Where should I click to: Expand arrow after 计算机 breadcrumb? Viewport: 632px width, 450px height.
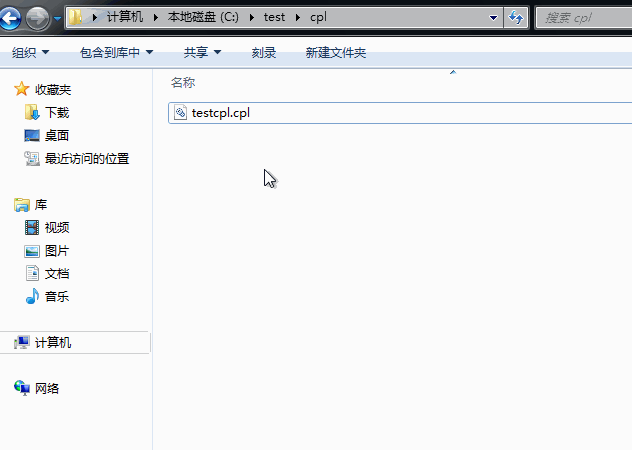(156, 17)
